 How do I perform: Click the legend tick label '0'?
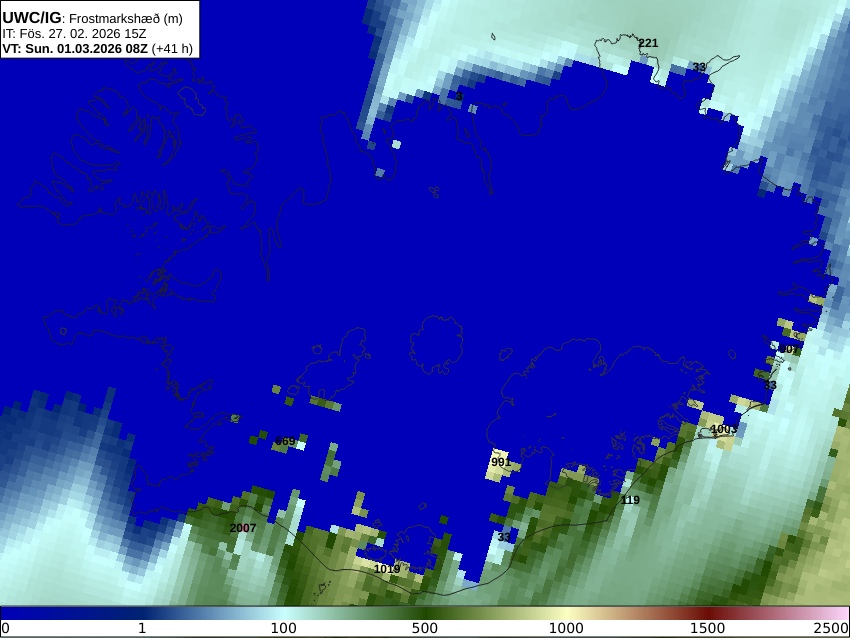pyautogui.click(x=5, y=629)
